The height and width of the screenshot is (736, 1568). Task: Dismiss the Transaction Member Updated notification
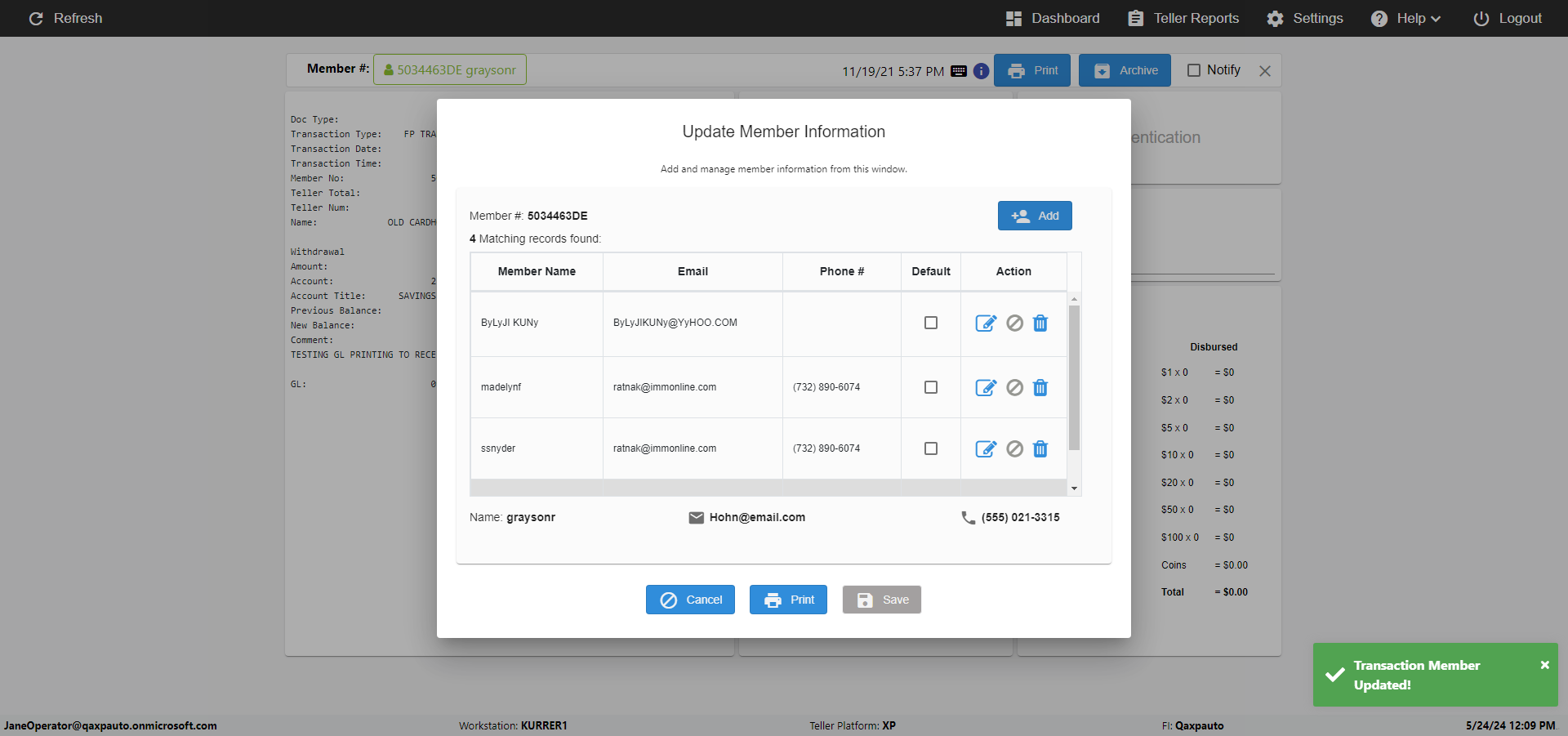pyautogui.click(x=1545, y=665)
